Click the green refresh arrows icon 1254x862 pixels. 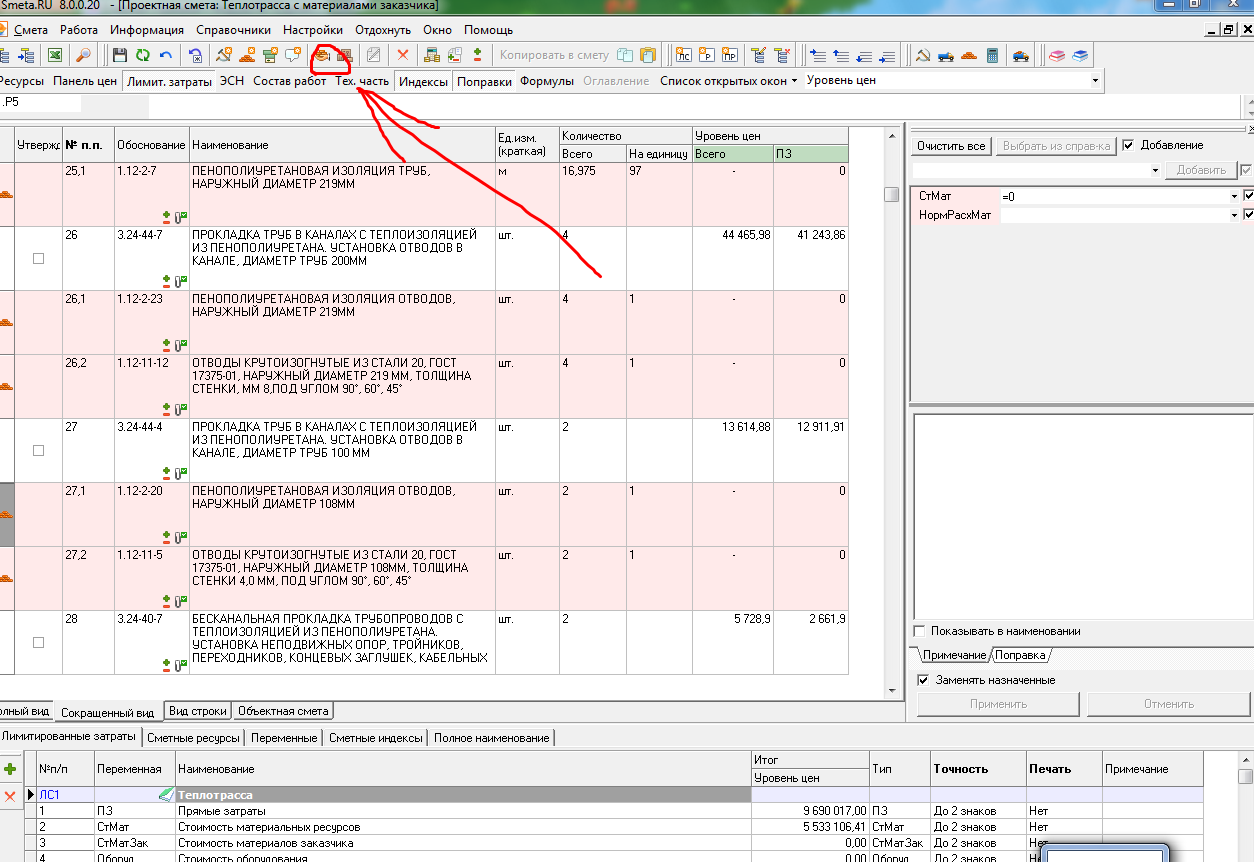pyautogui.click(x=143, y=55)
